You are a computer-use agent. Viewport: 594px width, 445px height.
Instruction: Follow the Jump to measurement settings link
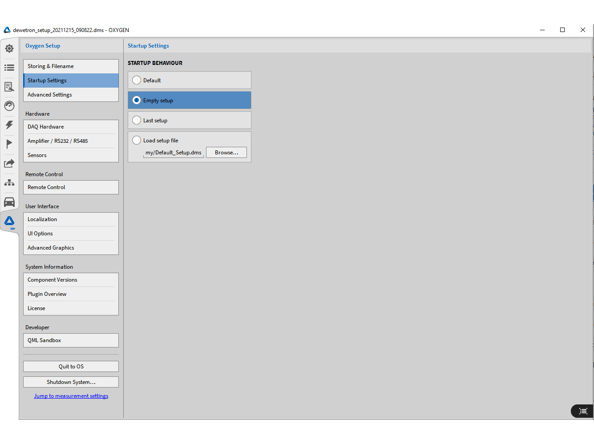71,396
